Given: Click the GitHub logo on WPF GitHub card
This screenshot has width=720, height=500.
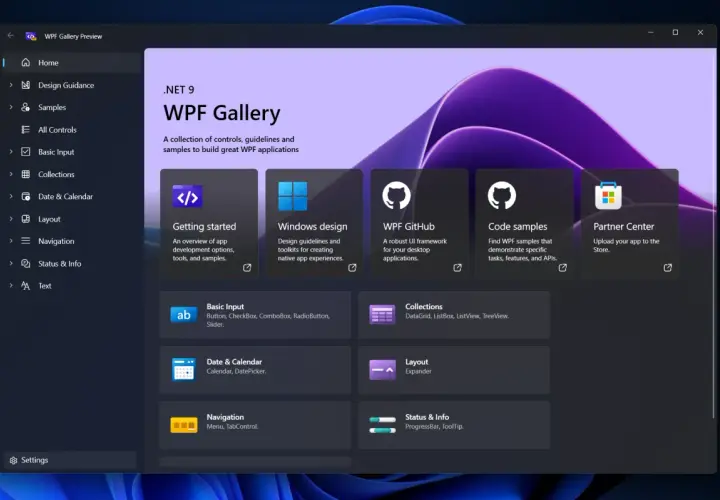Looking at the screenshot, I should pos(396,195).
